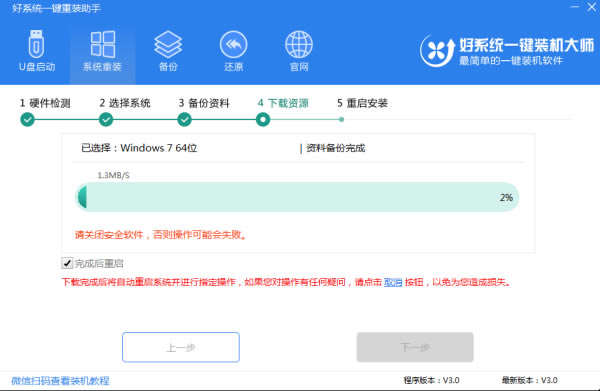Viewport: 600px width, 391px height.
Task: Select the current step 4 circle marker
Action: click(263, 120)
